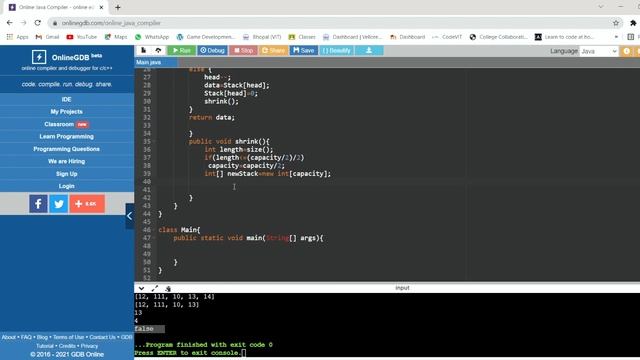640x360 pixels.
Task: Open the Maps bookmark
Action: (x=116, y=37)
